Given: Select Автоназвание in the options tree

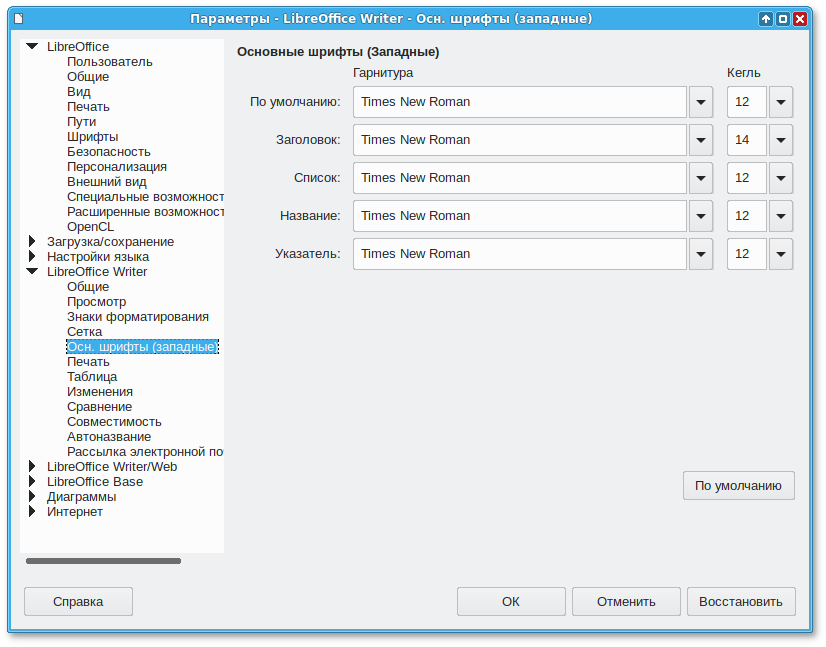Looking at the screenshot, I should [109, 437].
